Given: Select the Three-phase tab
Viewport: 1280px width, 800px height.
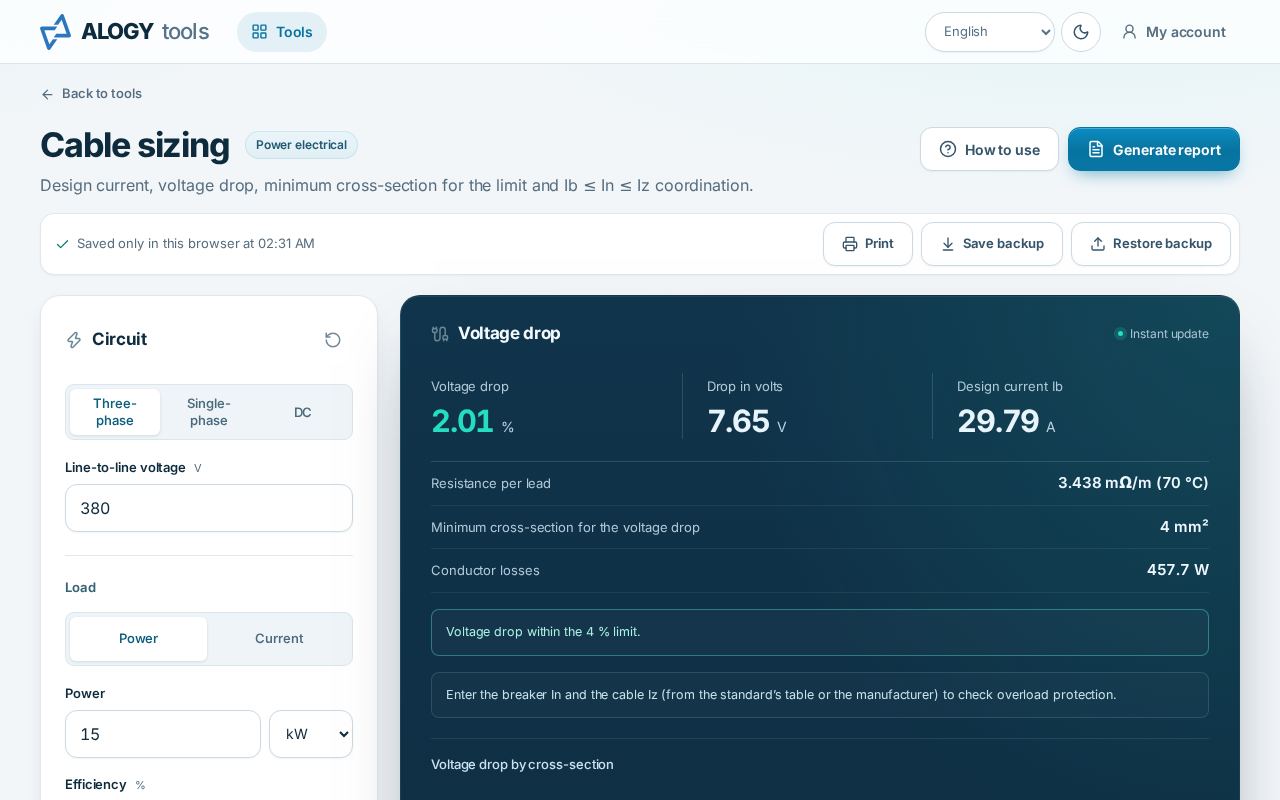Looking at the screenshot, I should [x=115, y=412].
